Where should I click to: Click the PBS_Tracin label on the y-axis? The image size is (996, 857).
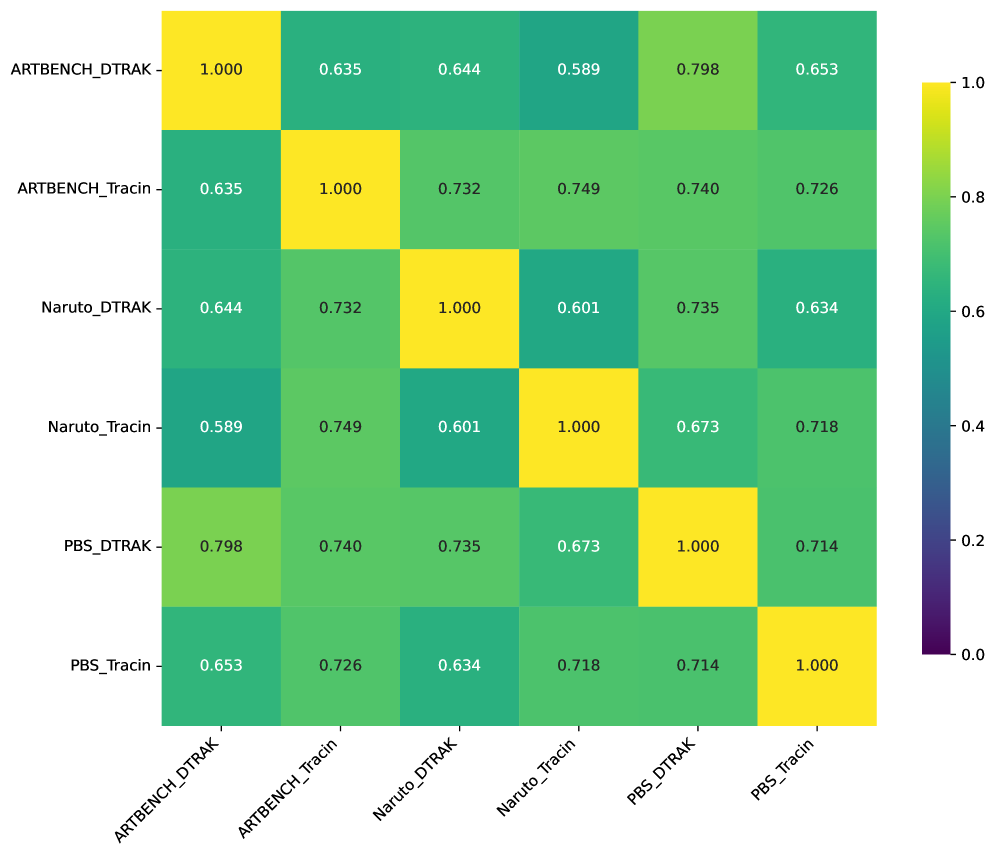pos(109,665)
